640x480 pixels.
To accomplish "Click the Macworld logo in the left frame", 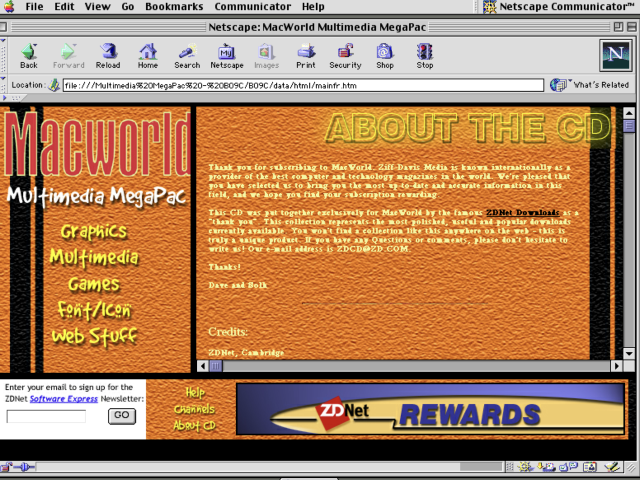I will point(98,143).
